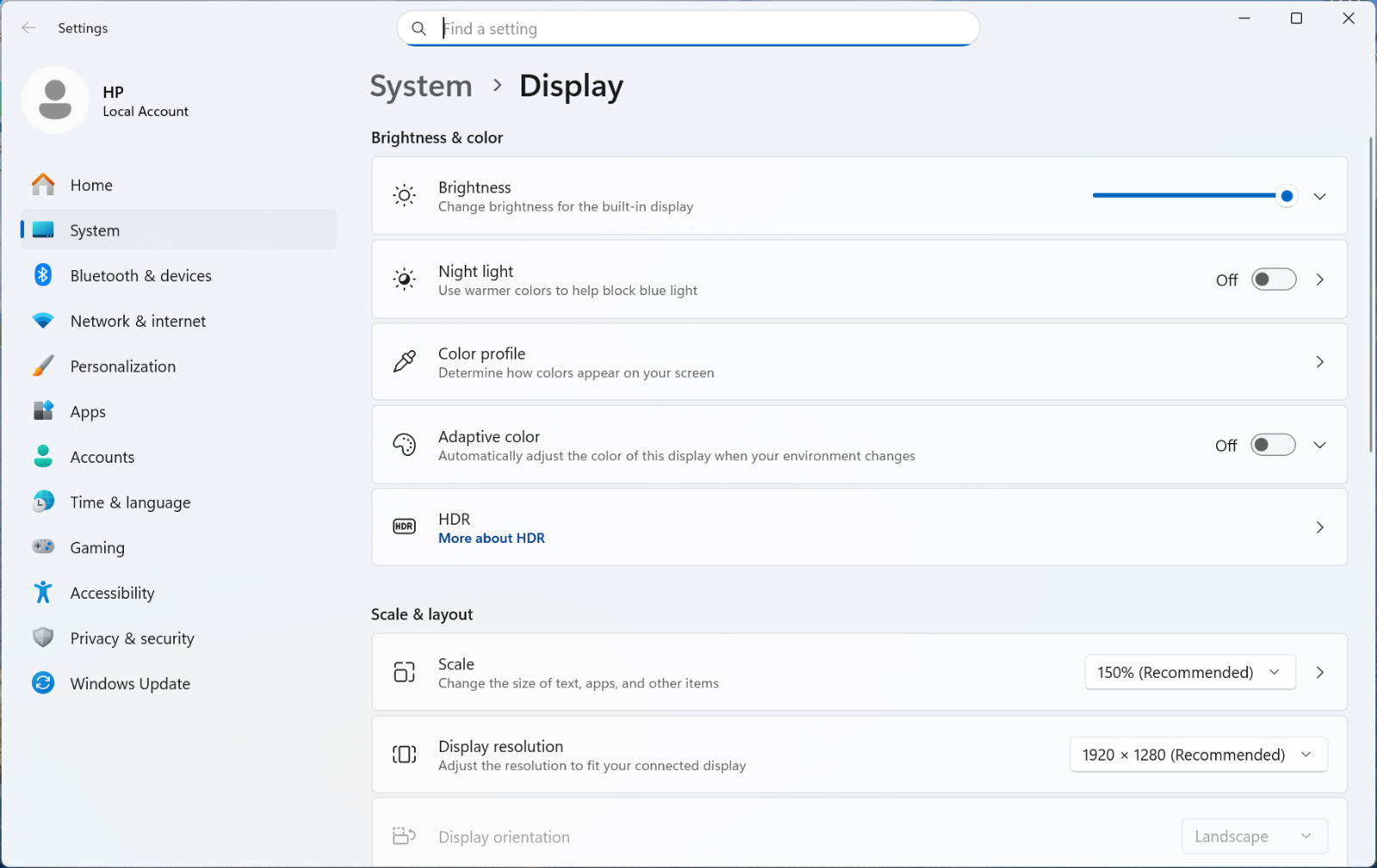Click "Brightness & color" section heading

click(437, 138)
